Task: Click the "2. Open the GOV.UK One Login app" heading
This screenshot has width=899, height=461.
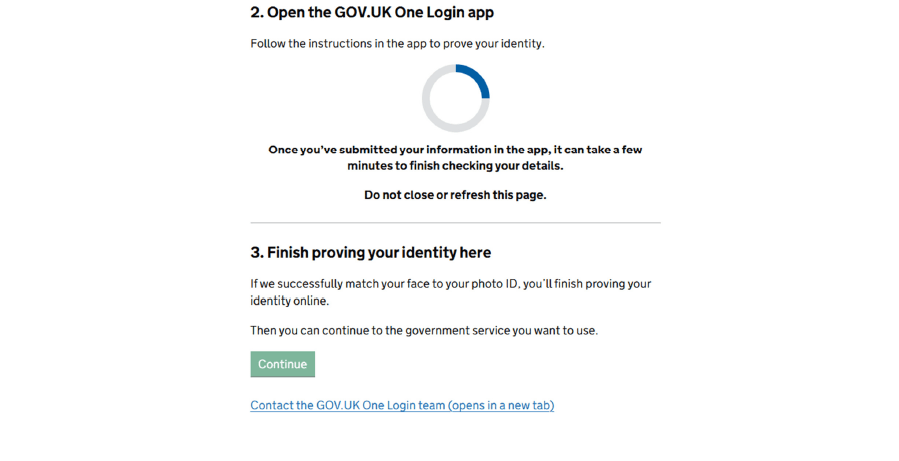Action: (x=372, y=13)
